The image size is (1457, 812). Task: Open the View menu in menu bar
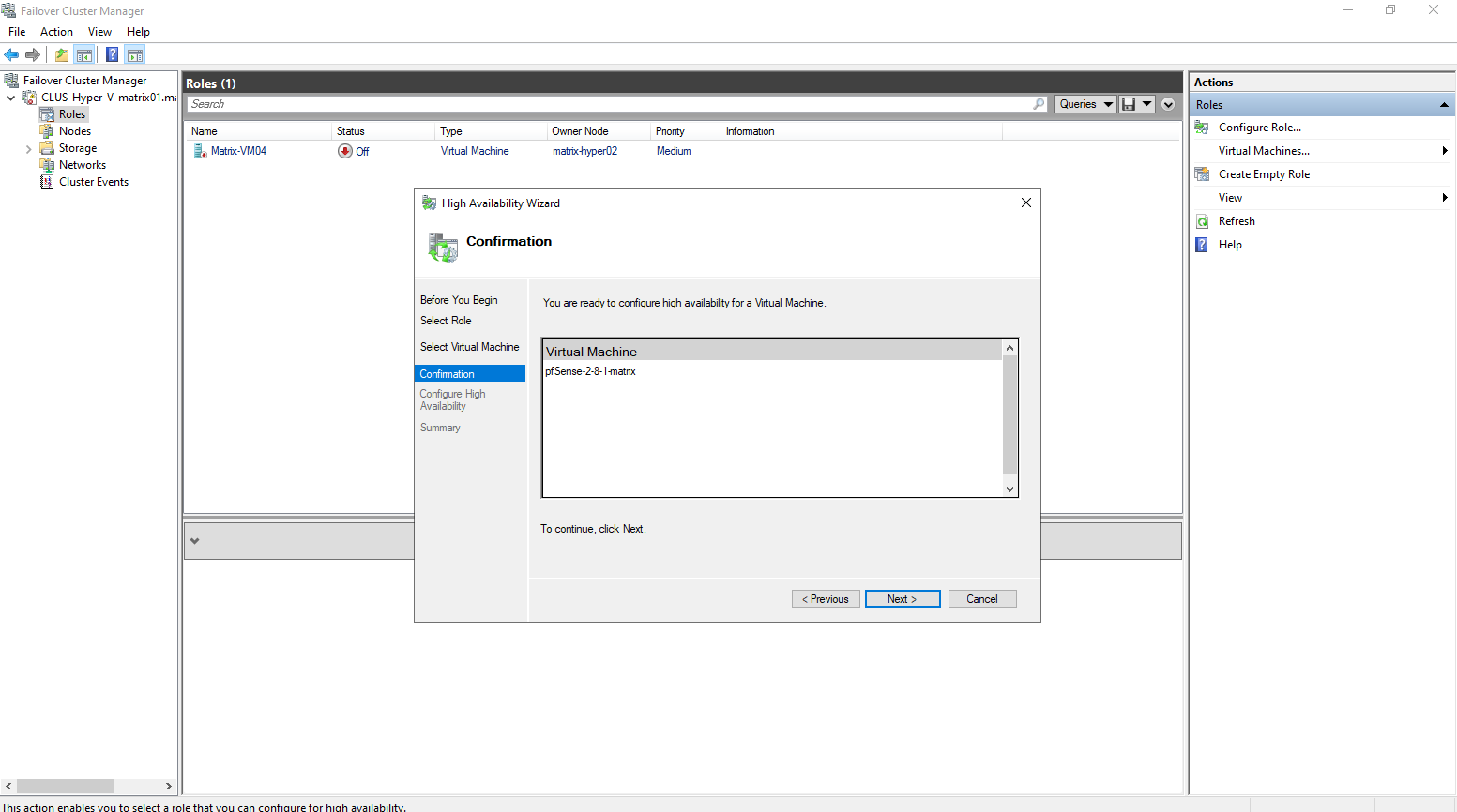tap(99, 32)
